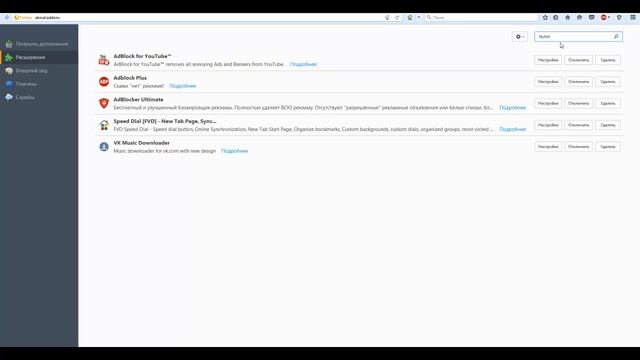Open Получить дополнения in the sidebar

pyautogui.click(x=39, y=44)
